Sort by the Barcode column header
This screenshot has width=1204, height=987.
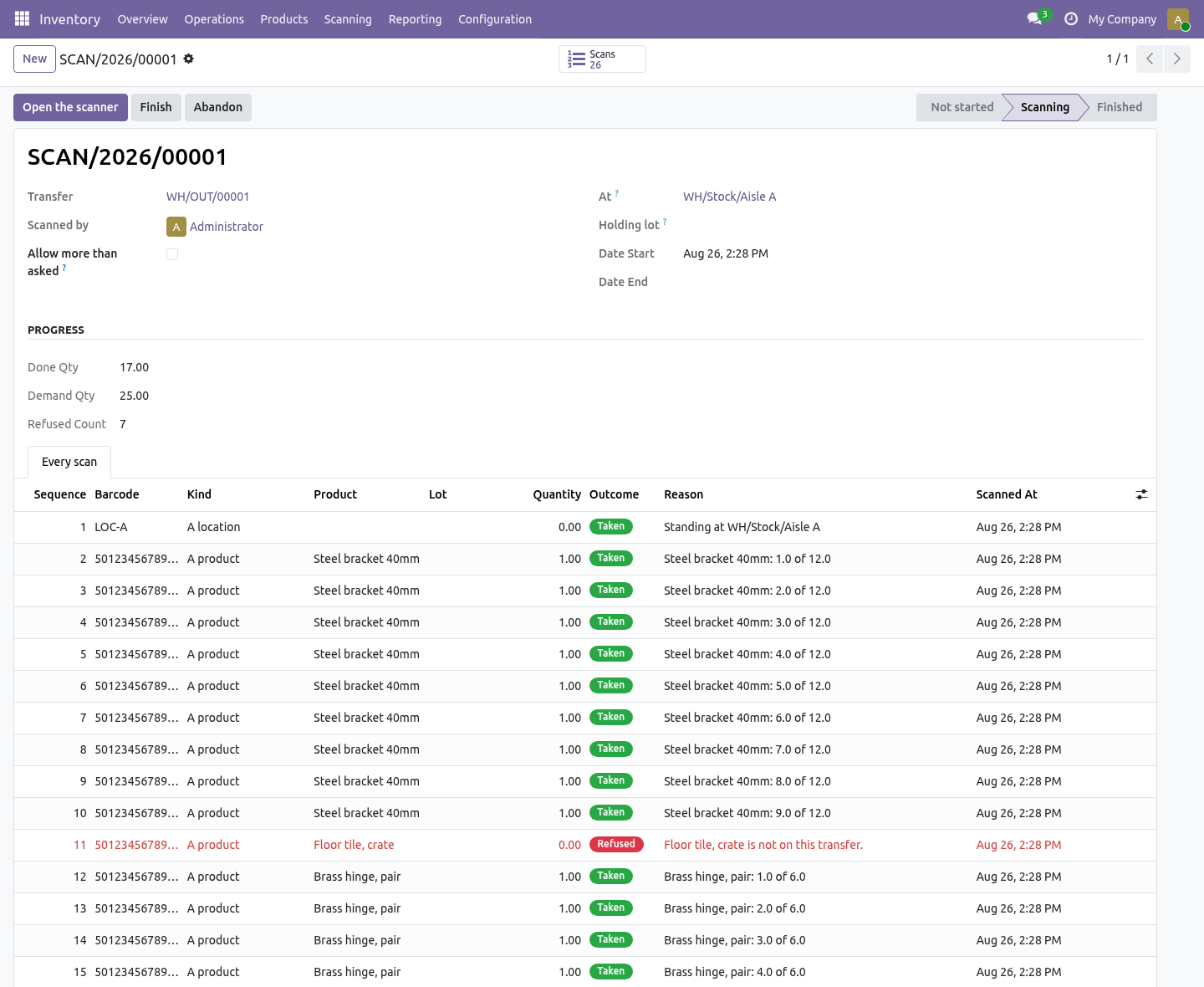pyautogui.click(x=117, y=494)
